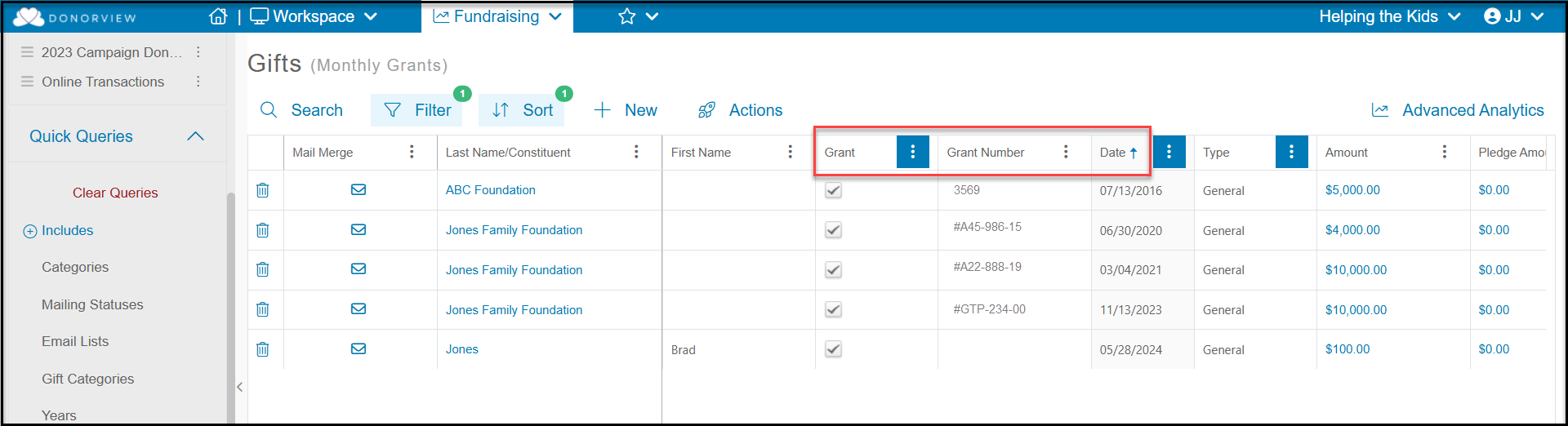The height and width of the screenshot is (426, 1568).
Task: Open the Workspace dropdown menu
Action: coord(314,16)
